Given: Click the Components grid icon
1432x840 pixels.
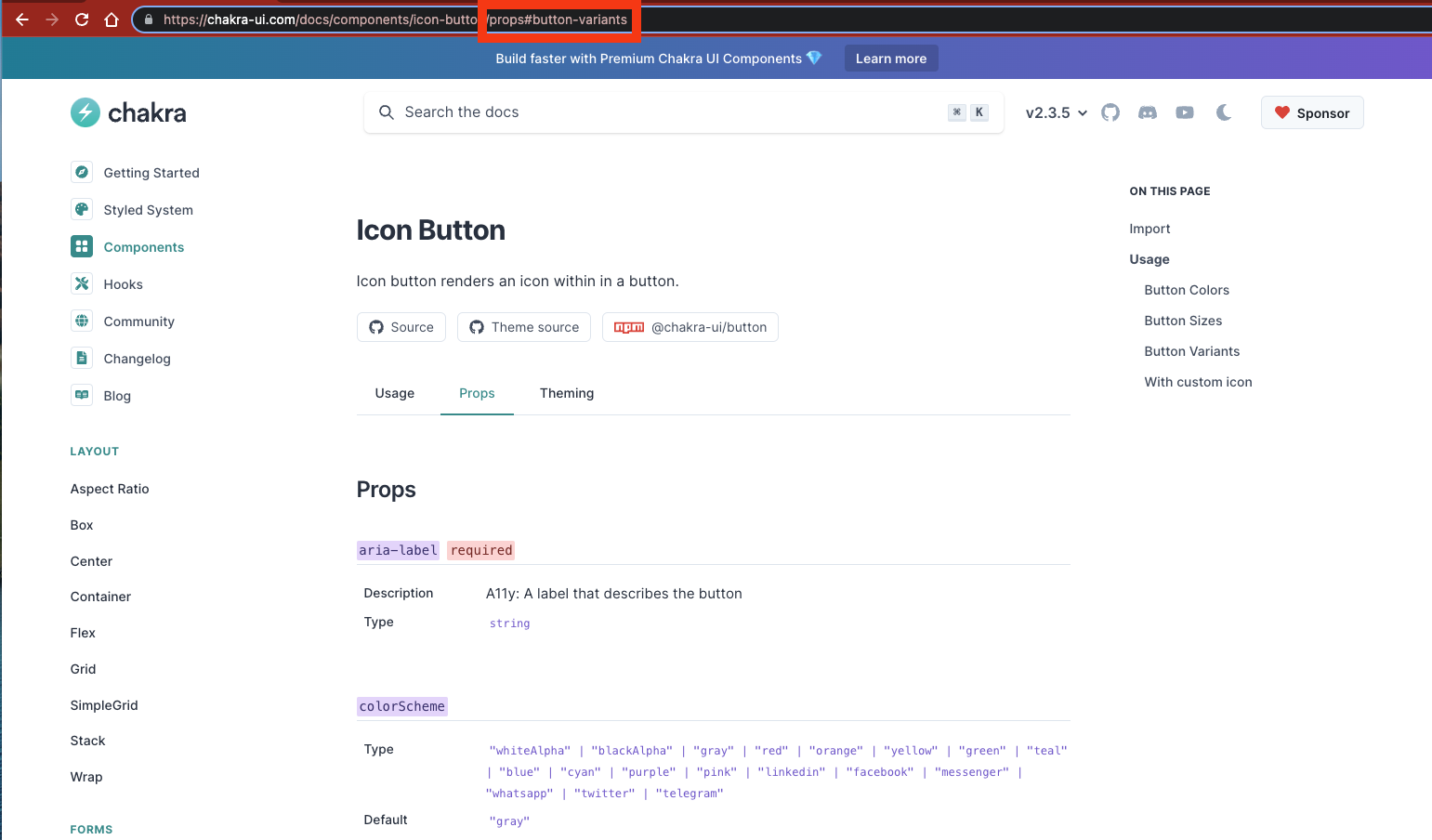Looking at the screenshot, I should 82,246.
